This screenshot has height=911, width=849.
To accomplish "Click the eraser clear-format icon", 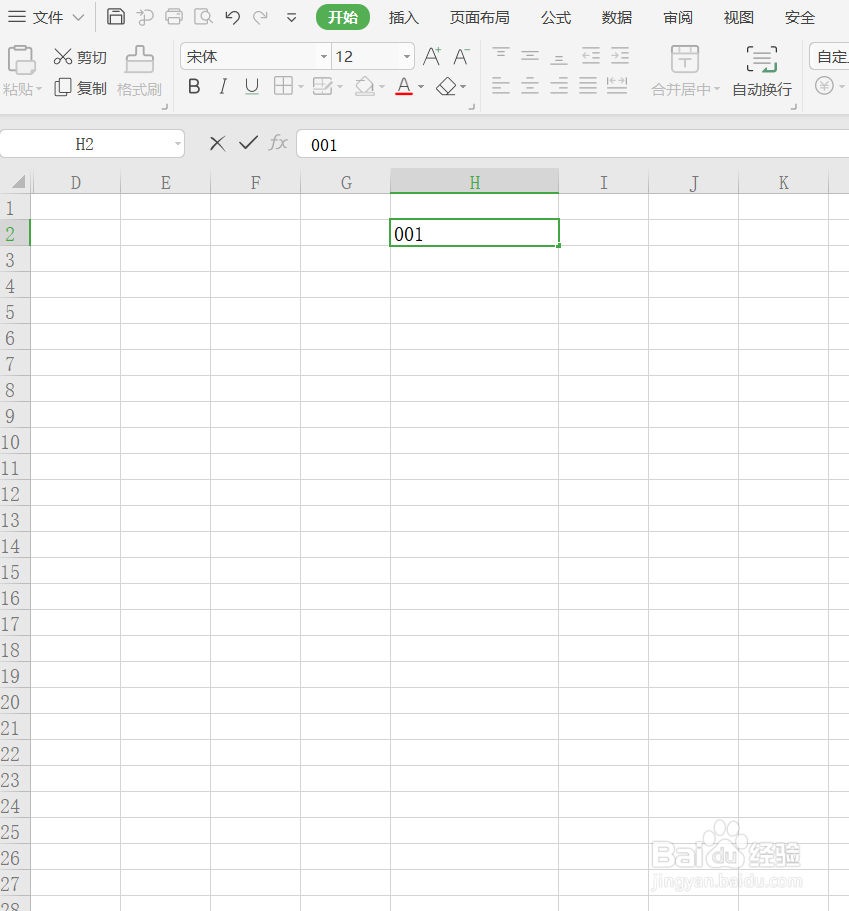I will tap(446, 87).
